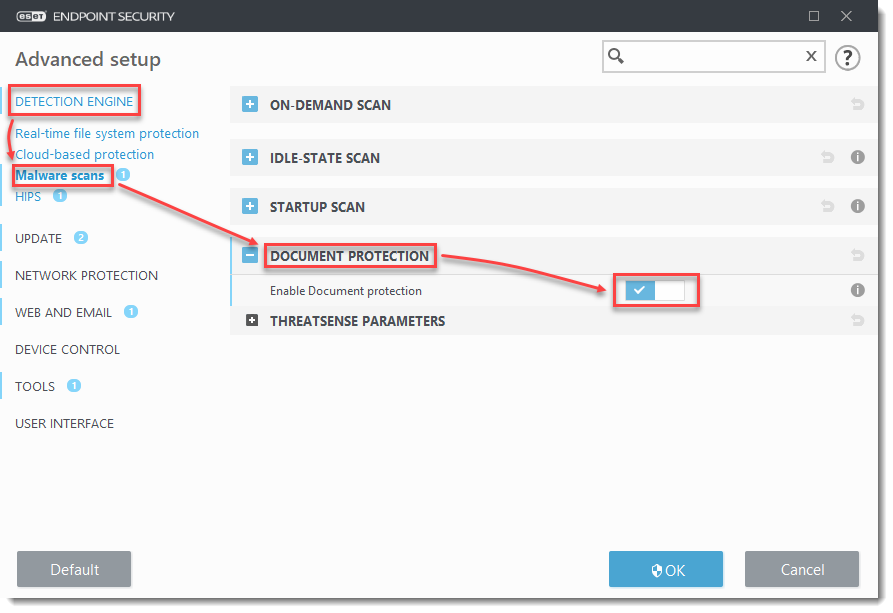Switch to the User Interface section
Viewport: 893px width, 613px height.
(64, 423)
